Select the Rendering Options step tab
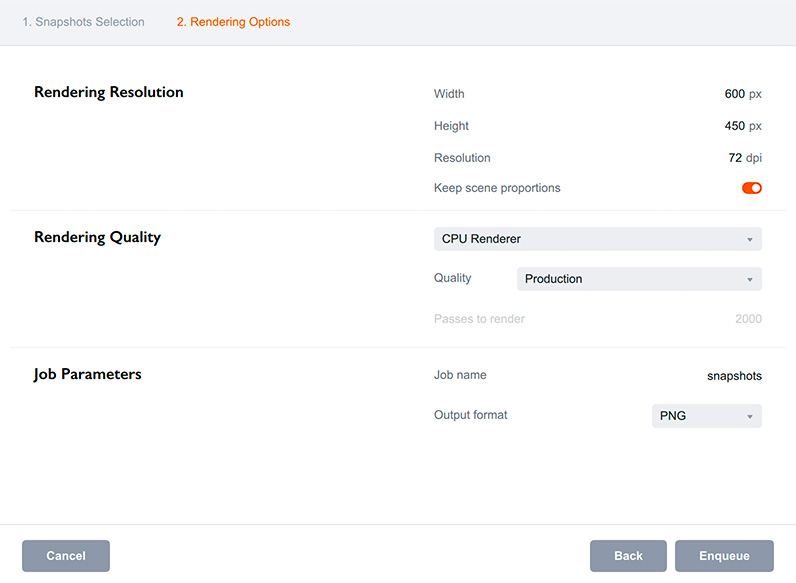The image size is (796, 583). pyautogui.click(x=233, y=22)
